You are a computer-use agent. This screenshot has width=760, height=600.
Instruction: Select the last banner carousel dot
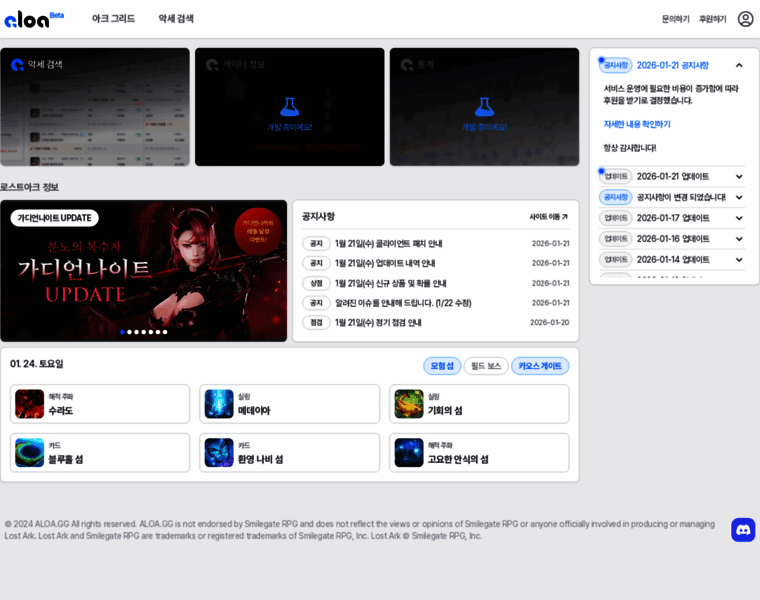click(x=165, y=332)
